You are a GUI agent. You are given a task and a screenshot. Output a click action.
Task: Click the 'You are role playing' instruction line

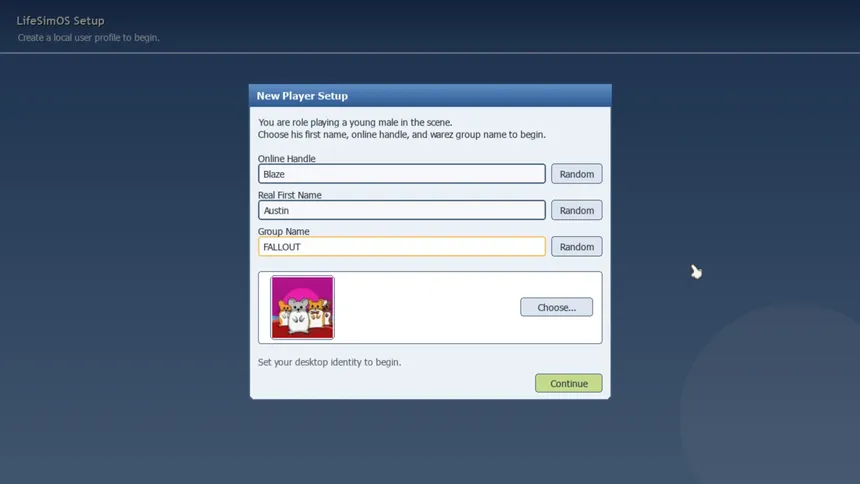(355, 122)
